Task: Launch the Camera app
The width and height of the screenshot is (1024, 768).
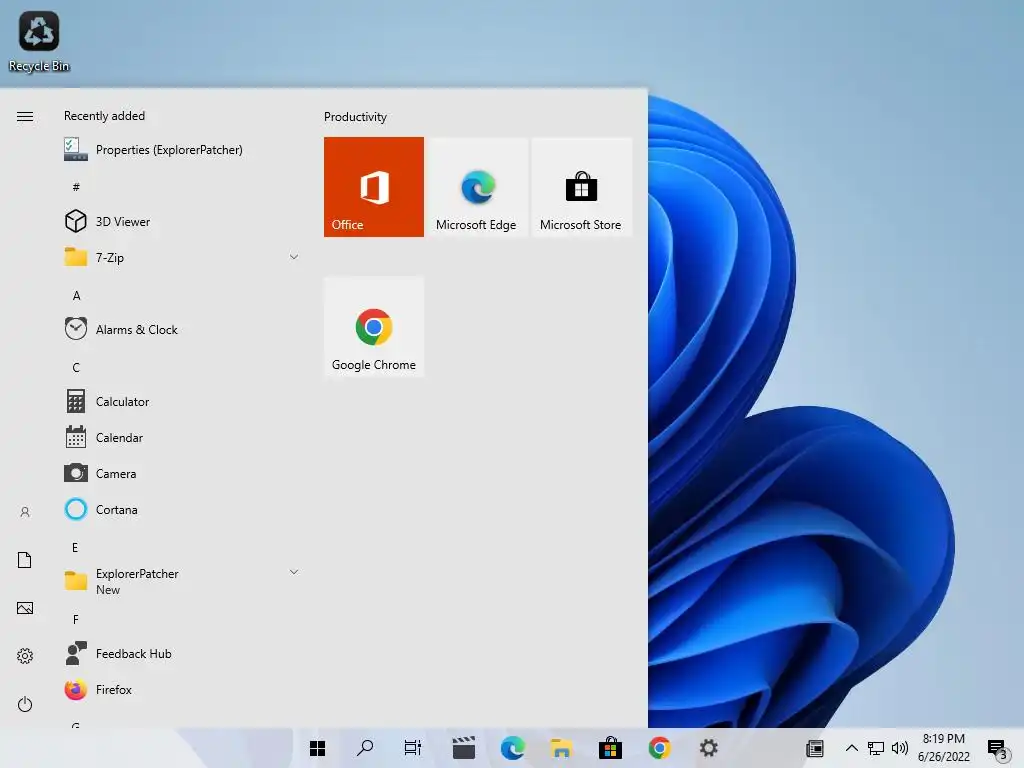Action: point(183,473)
